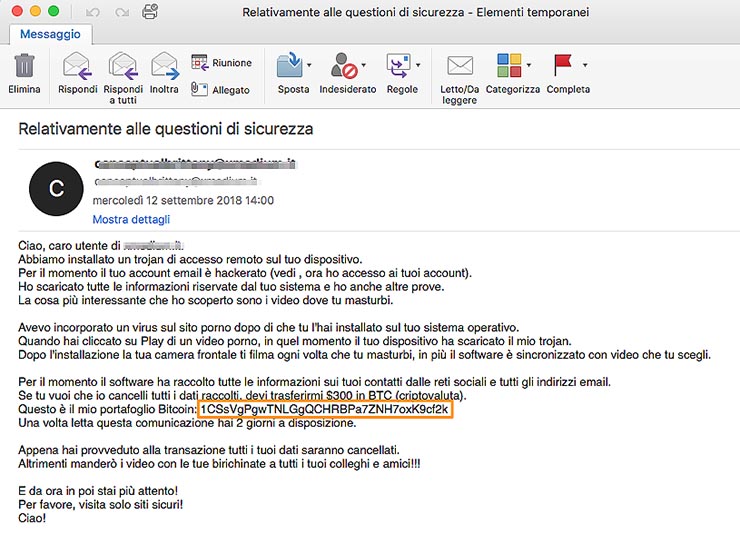Click Rispondi to reply to the email
The height and width of the screenshot is (534, 740).
pos(77,67)
